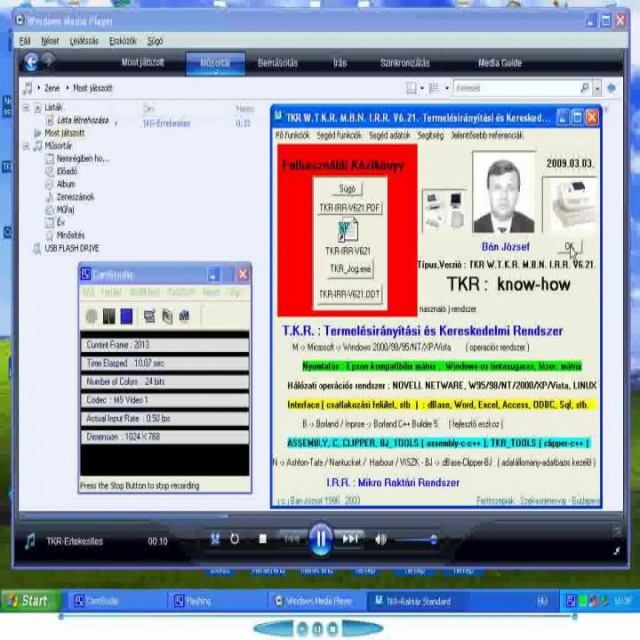Select the Zeneszámok library item
640x640 pixels.
[x=75, y=197]
